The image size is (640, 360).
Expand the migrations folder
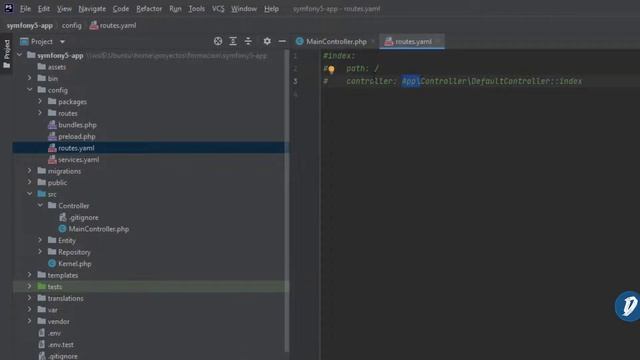(29, 171)
